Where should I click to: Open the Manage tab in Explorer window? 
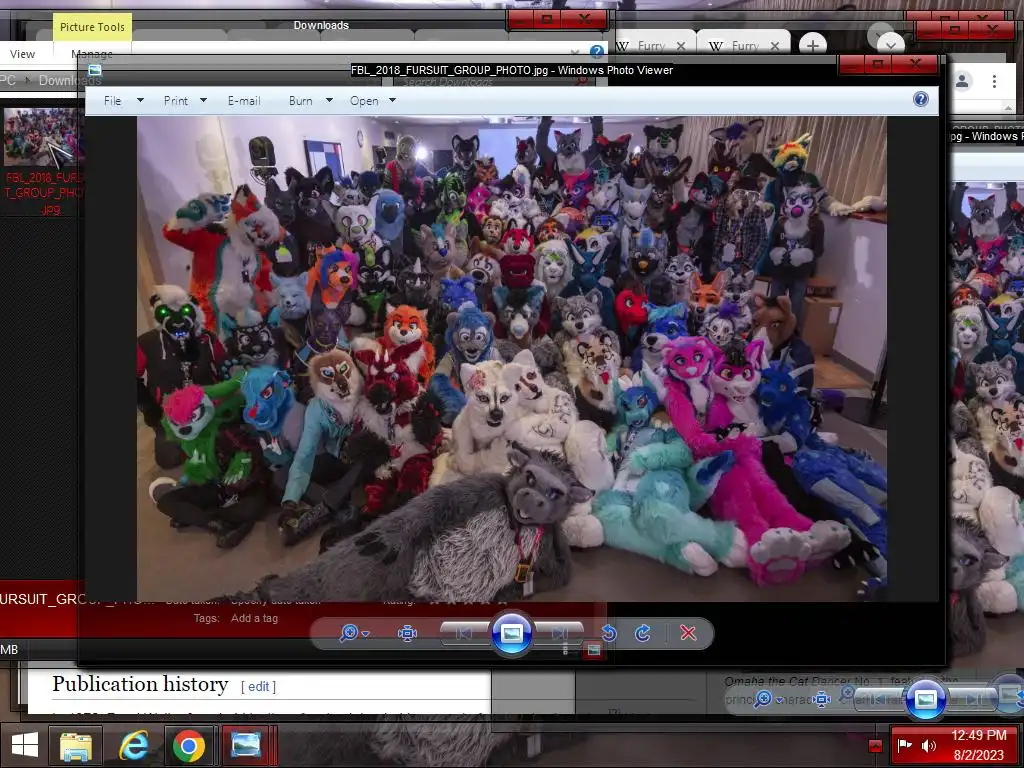click(x=91, y=54)
